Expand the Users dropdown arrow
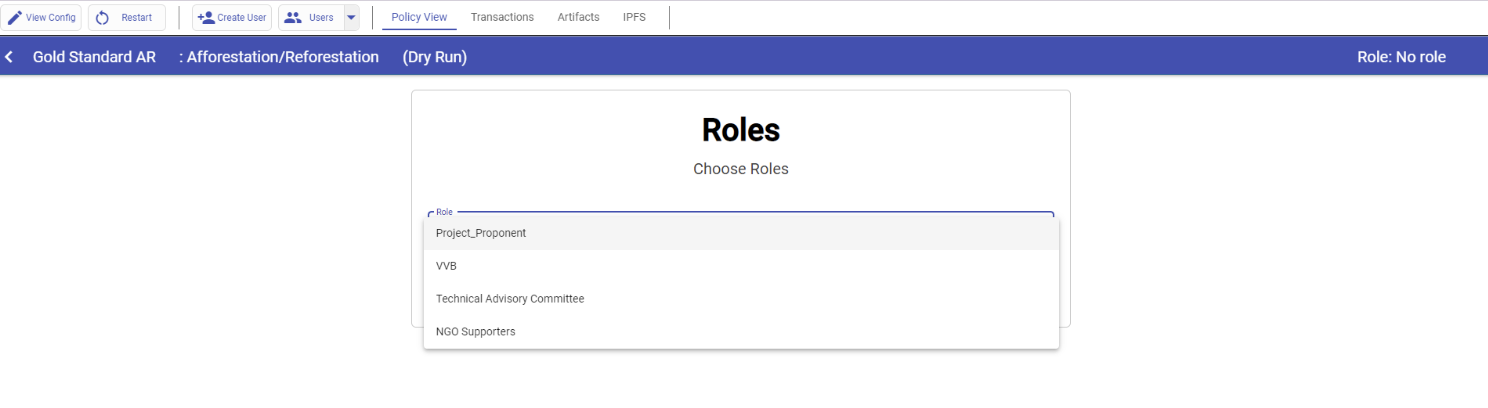 click(351, 18)
